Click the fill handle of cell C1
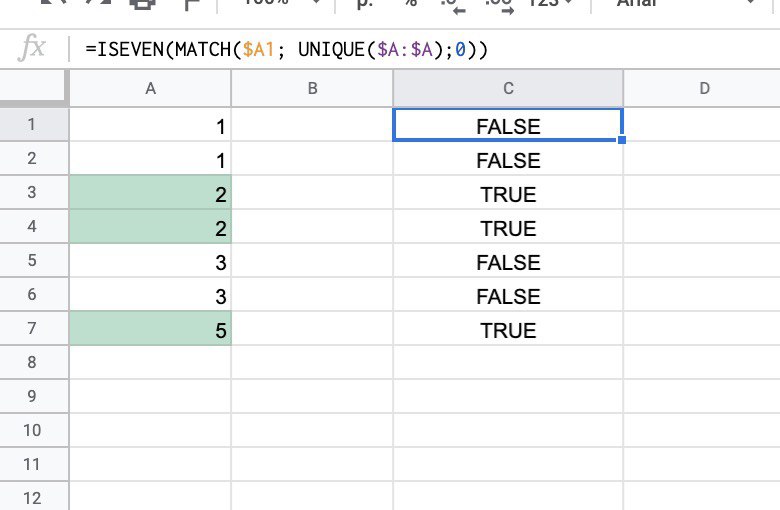Image resolution: width=780 pixels, height=510 pixels. click(x=622, y=141)
